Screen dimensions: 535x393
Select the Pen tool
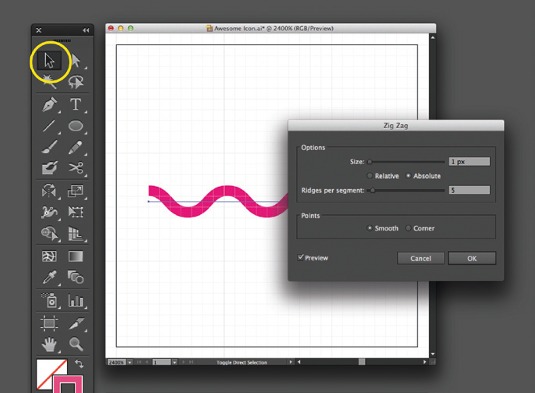tap(49, 104)
